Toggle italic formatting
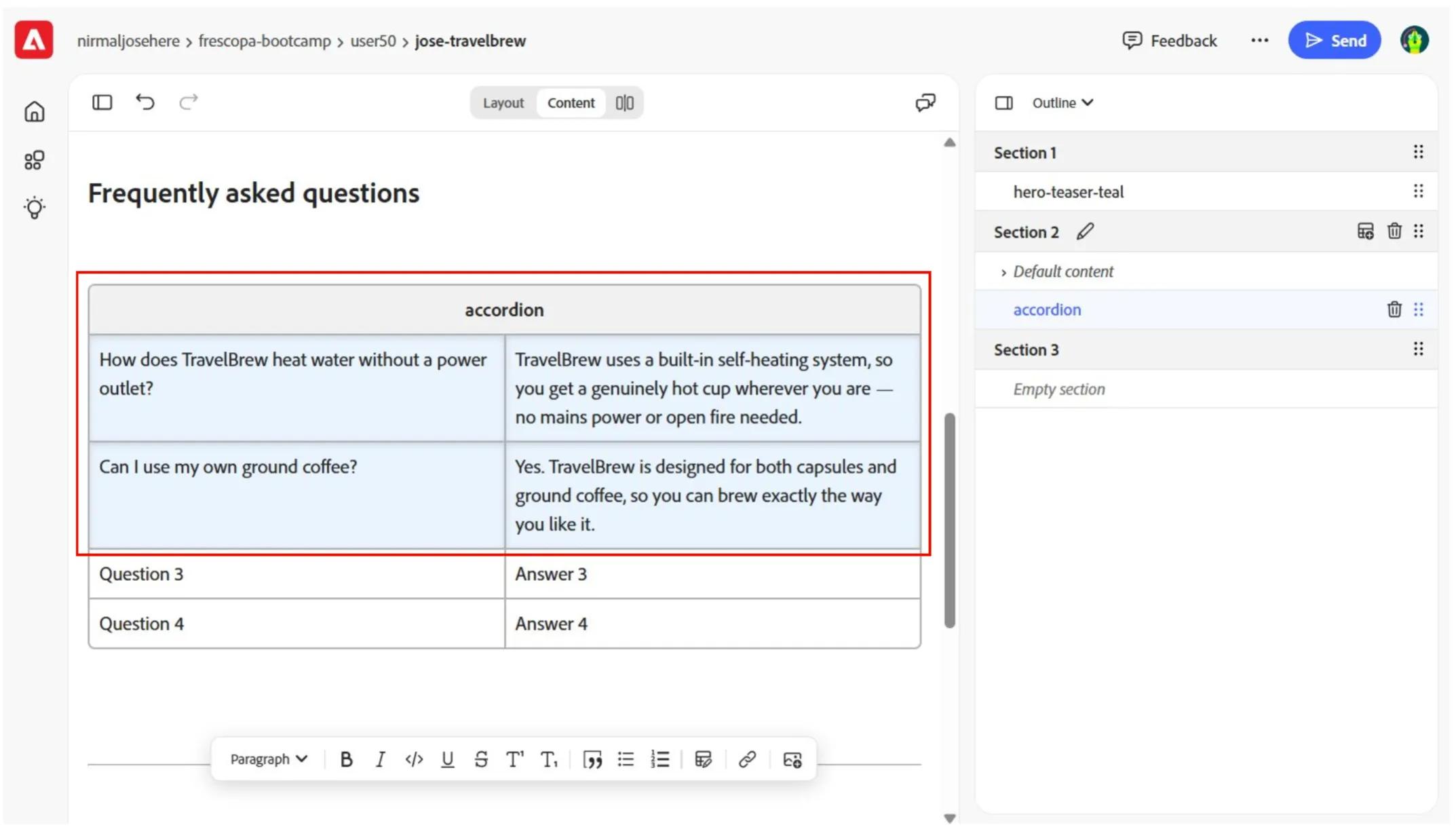Screen dimensions: 1456x836 point(380,759)
